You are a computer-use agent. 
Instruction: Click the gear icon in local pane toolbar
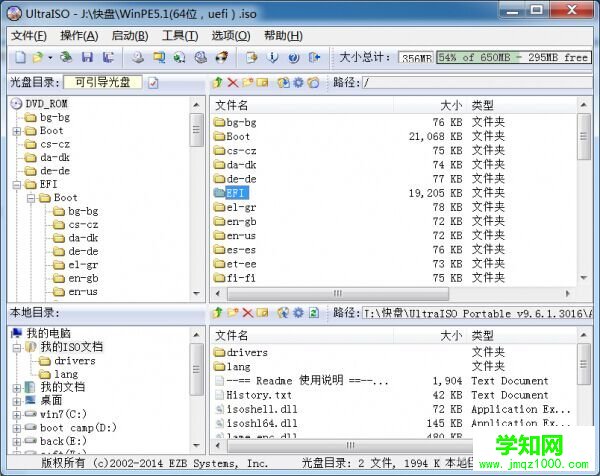point(298,313)
